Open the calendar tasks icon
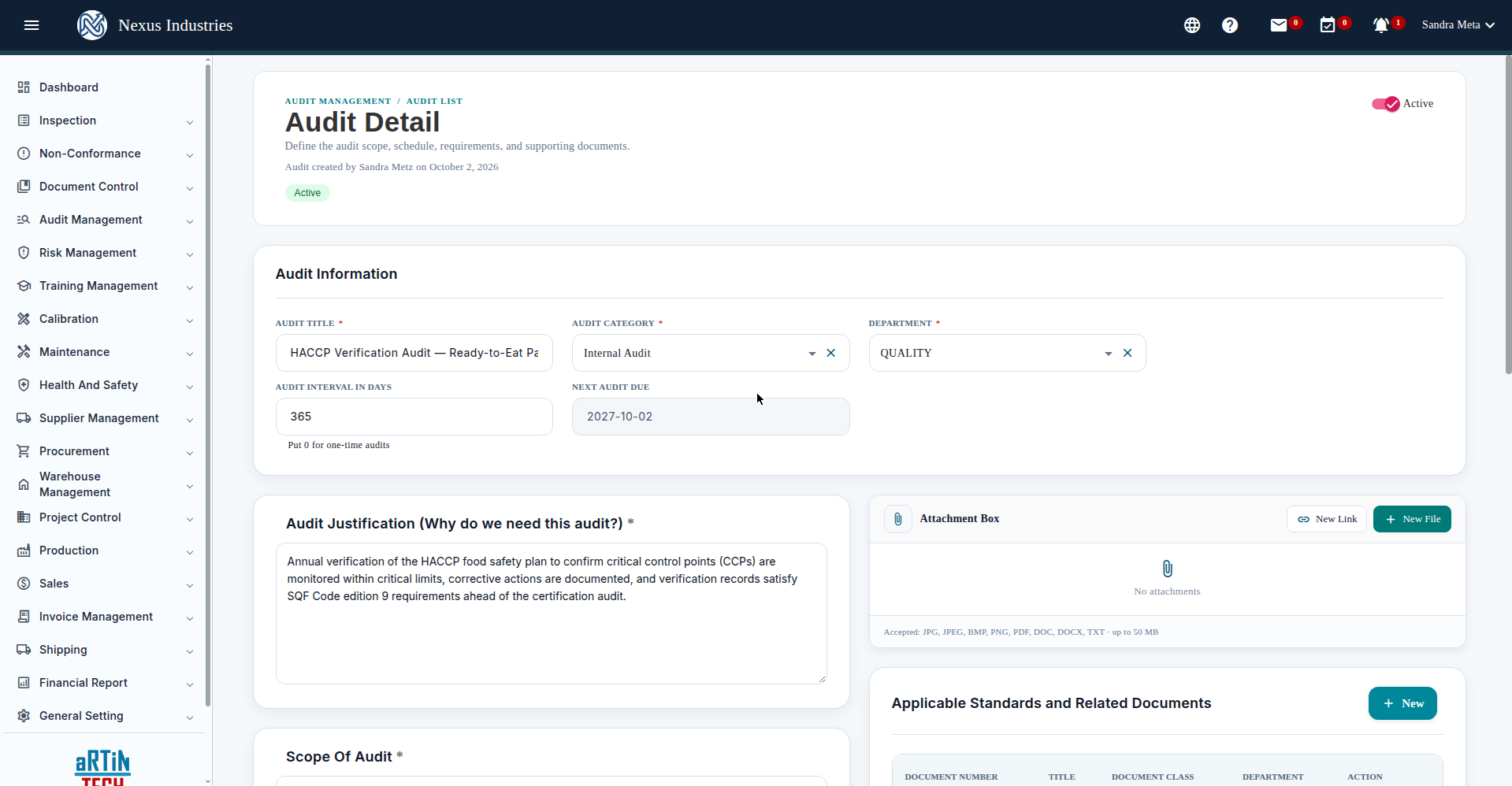Image resolution: width=1512 pixels, height=786 pixels. 1328,25
